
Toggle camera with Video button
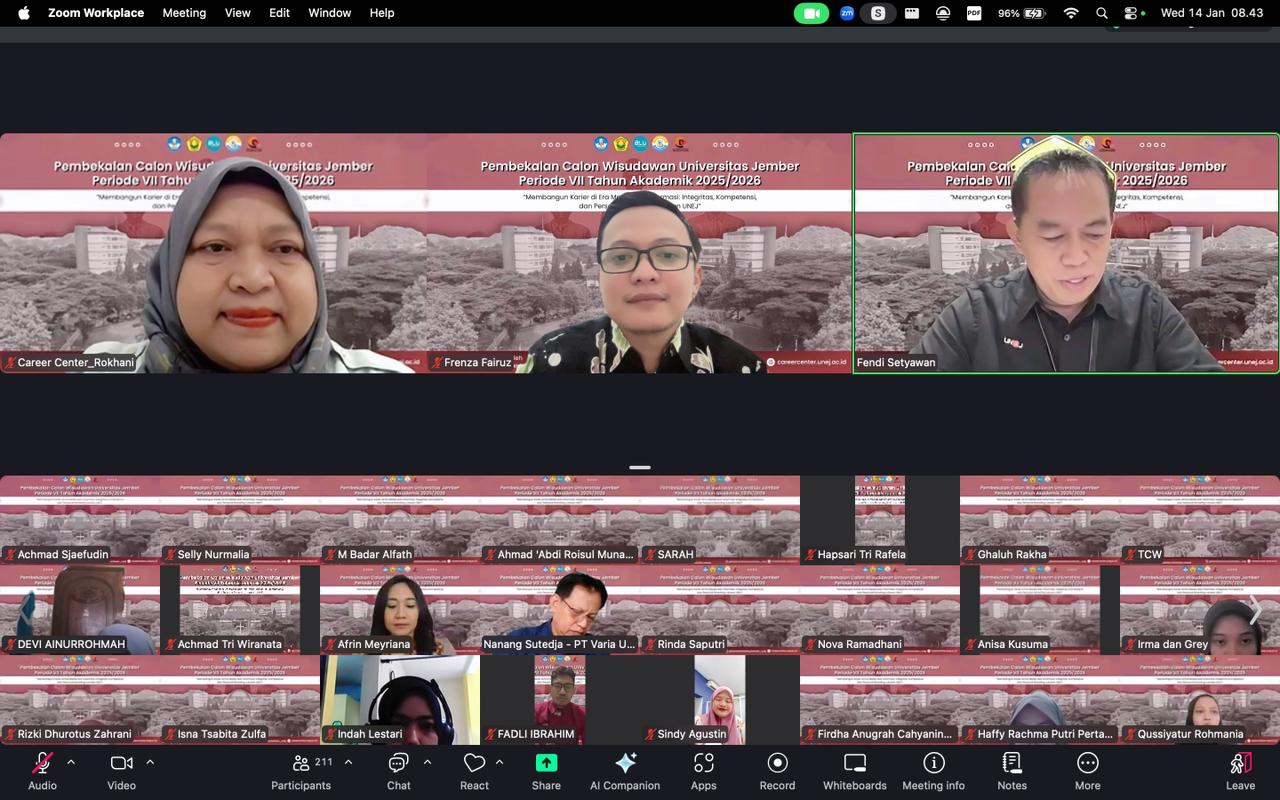(122, 770)
